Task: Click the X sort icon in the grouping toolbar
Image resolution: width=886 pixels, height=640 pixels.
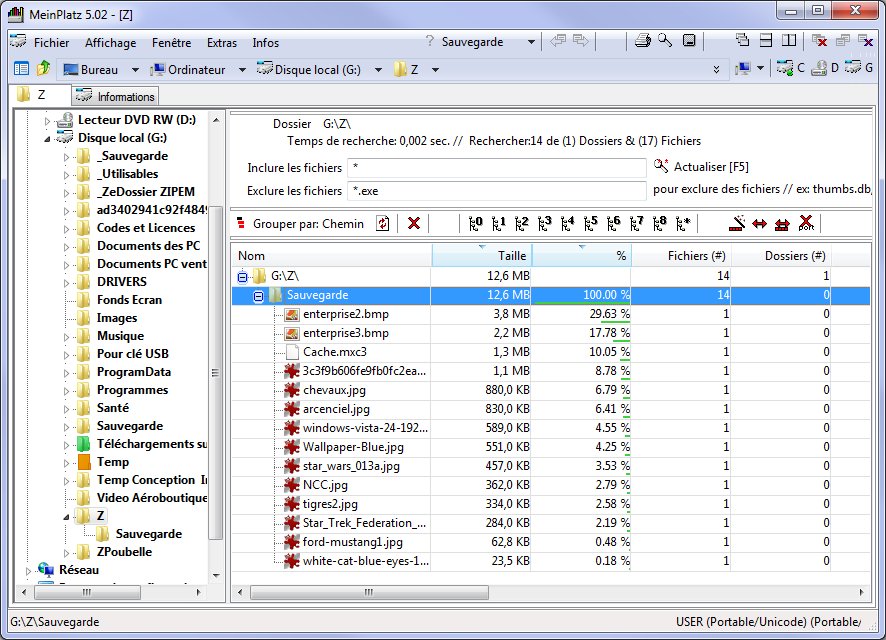Action: 806,224
